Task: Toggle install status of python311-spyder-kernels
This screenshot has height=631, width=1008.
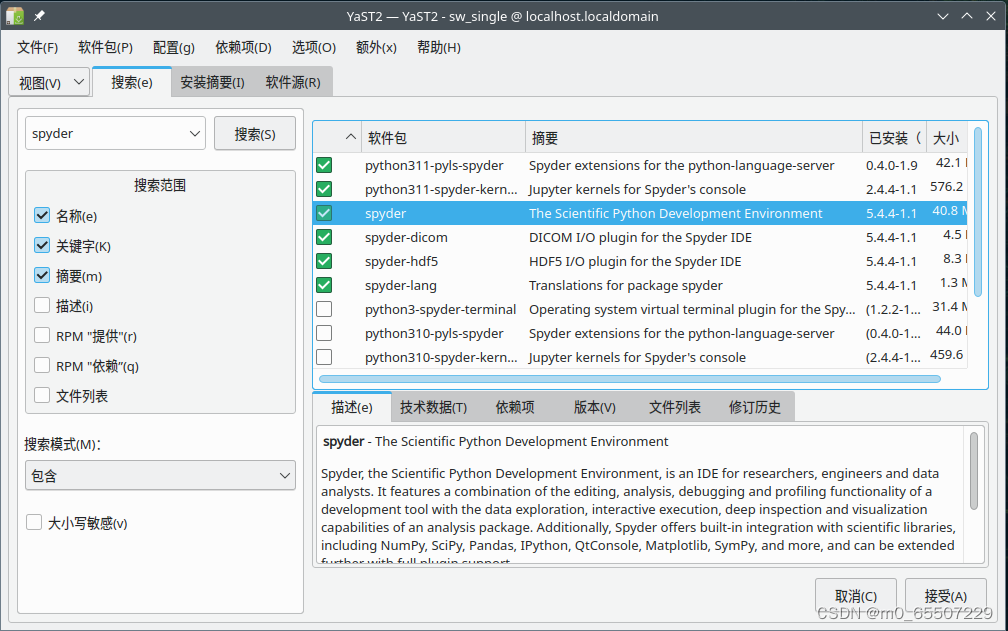Action: 324,189
